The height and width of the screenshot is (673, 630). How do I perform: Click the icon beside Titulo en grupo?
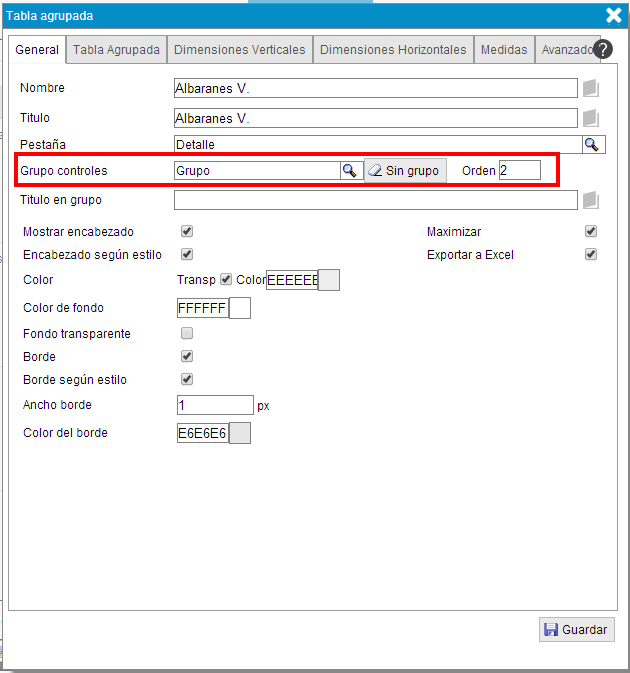[591, 200]
